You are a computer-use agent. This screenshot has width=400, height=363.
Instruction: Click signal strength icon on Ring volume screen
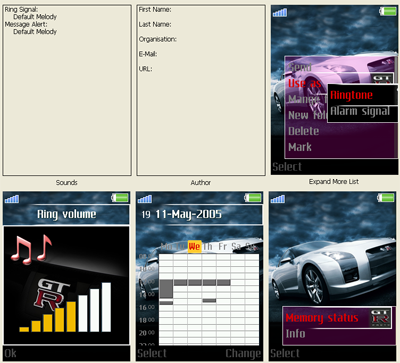pos(12,199)
